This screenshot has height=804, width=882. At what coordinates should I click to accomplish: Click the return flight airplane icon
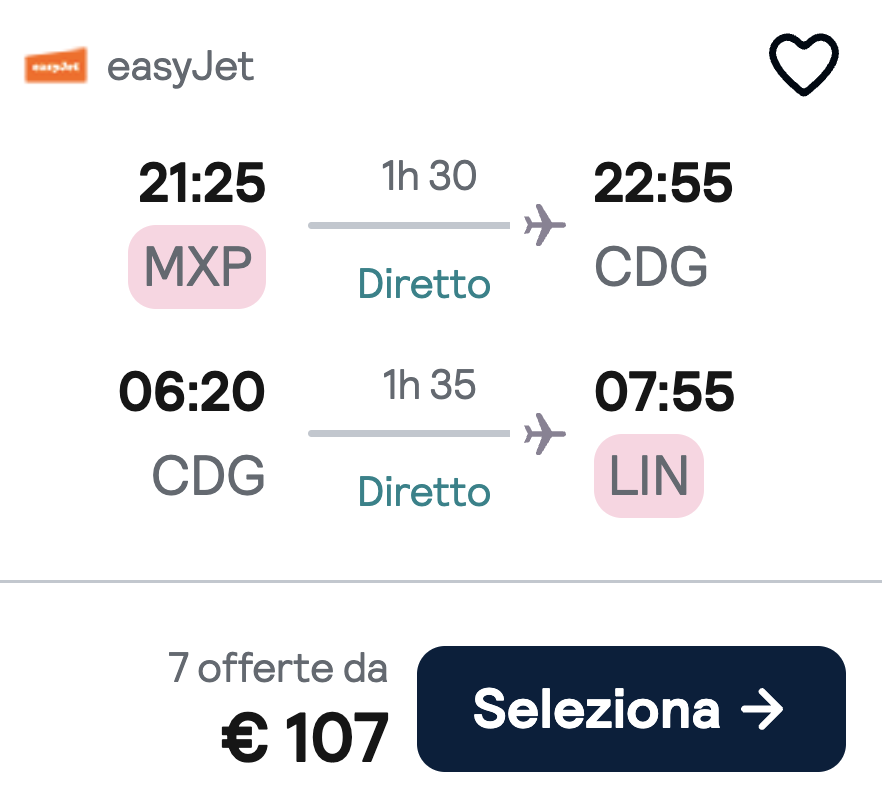(545, 433)
